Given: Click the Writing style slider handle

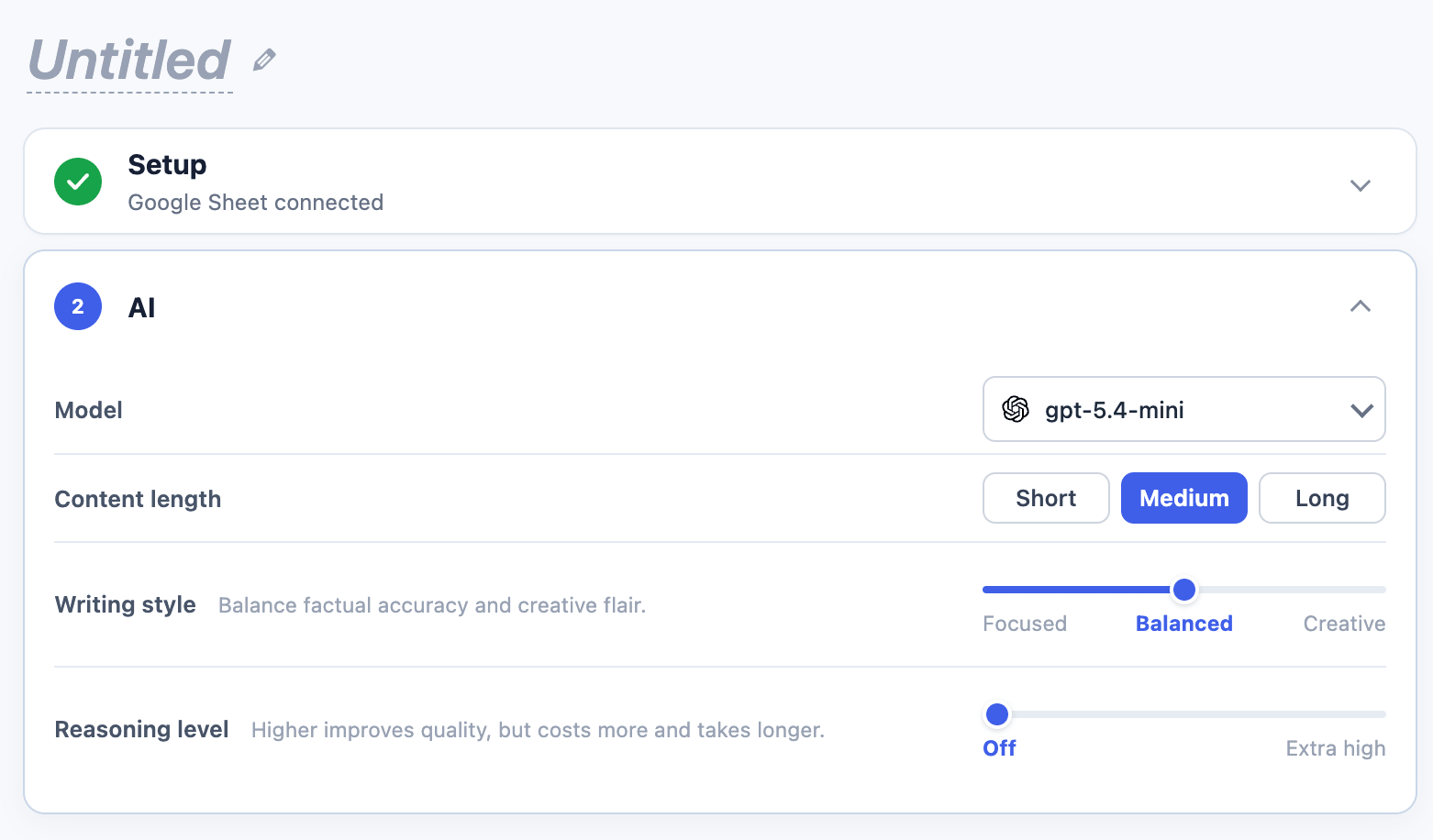Looking at the screenshot, I should 1184,590.
